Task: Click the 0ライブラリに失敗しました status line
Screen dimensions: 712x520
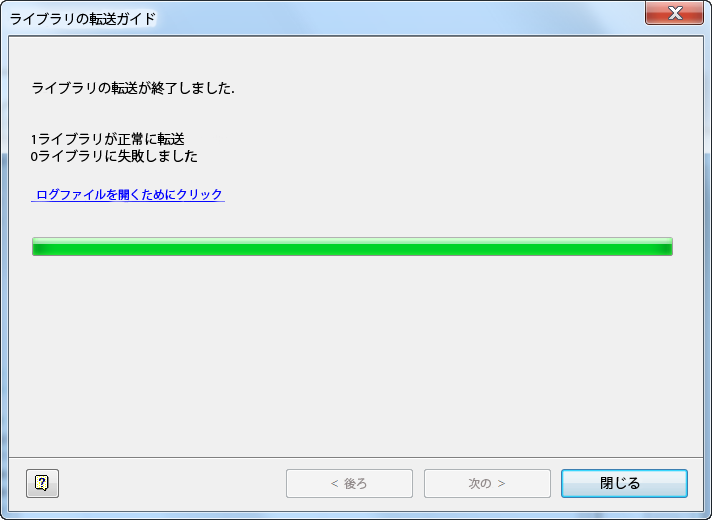Action: 114,156
